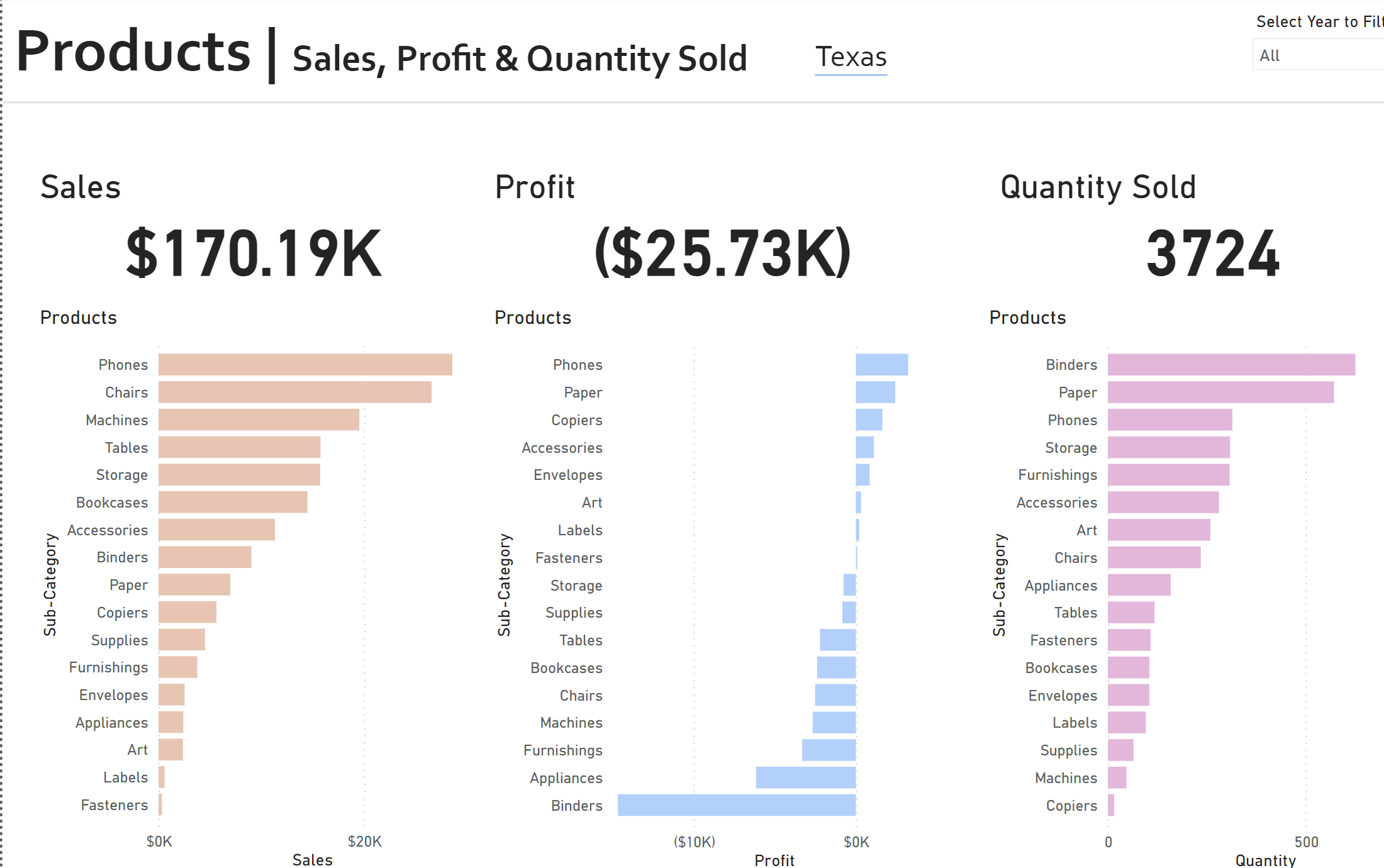Click the Paper bar in Quantity chart
Screen dimensions: 1384x868
1220,392
